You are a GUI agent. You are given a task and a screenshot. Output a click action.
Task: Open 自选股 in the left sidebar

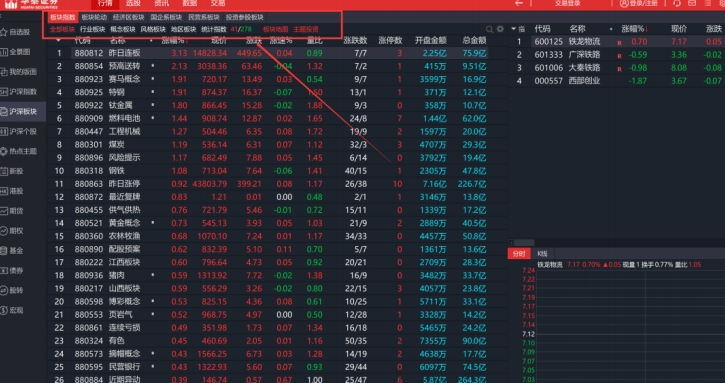coord(16,32)
